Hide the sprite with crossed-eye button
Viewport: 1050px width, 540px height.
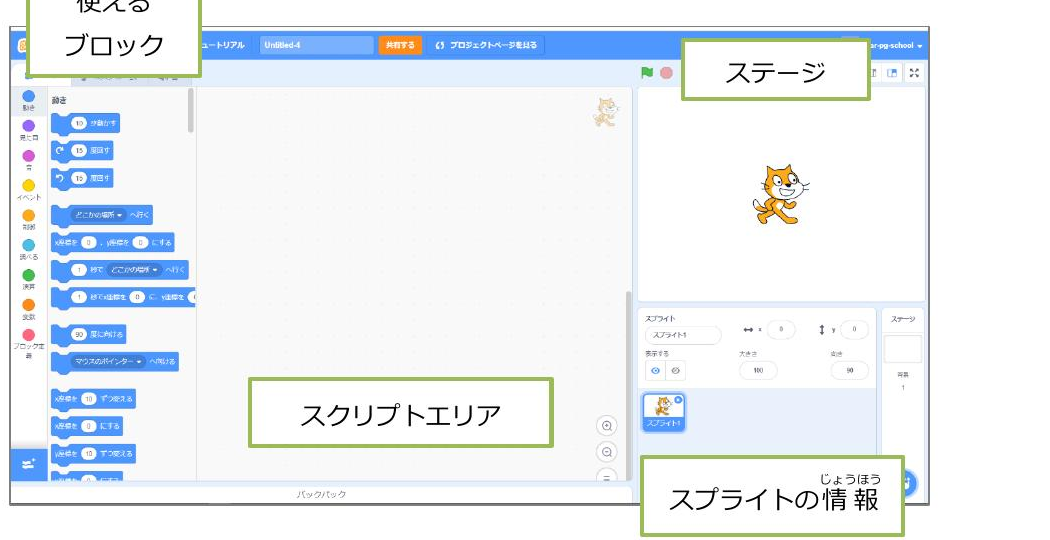(x=676, y=370)
